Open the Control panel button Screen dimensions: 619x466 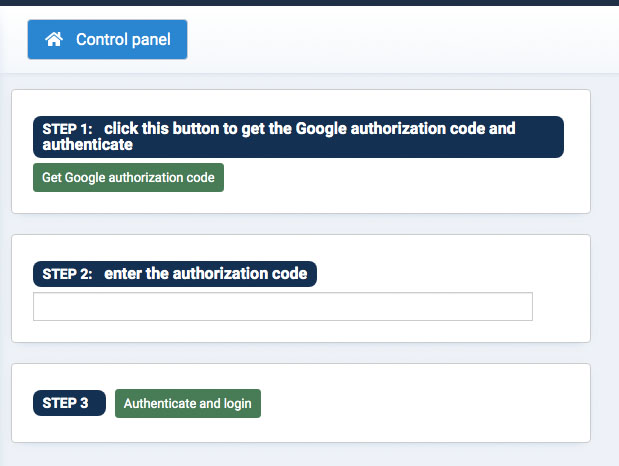(x=107, y=40)
